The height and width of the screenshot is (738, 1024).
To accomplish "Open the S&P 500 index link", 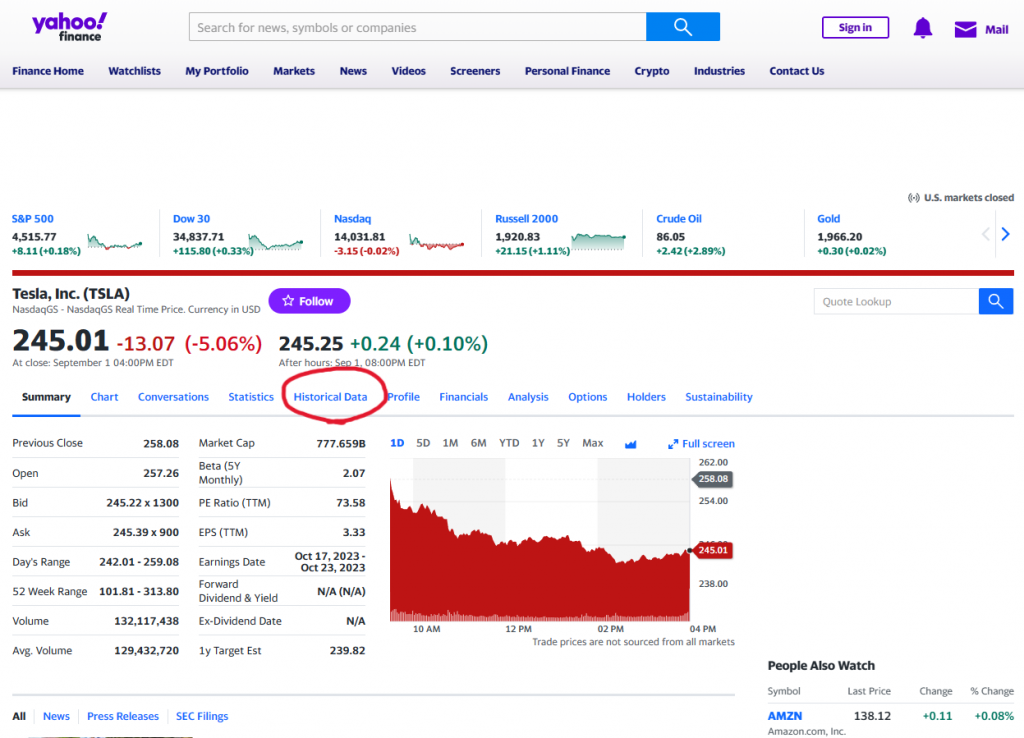I will tap(33, 219).
